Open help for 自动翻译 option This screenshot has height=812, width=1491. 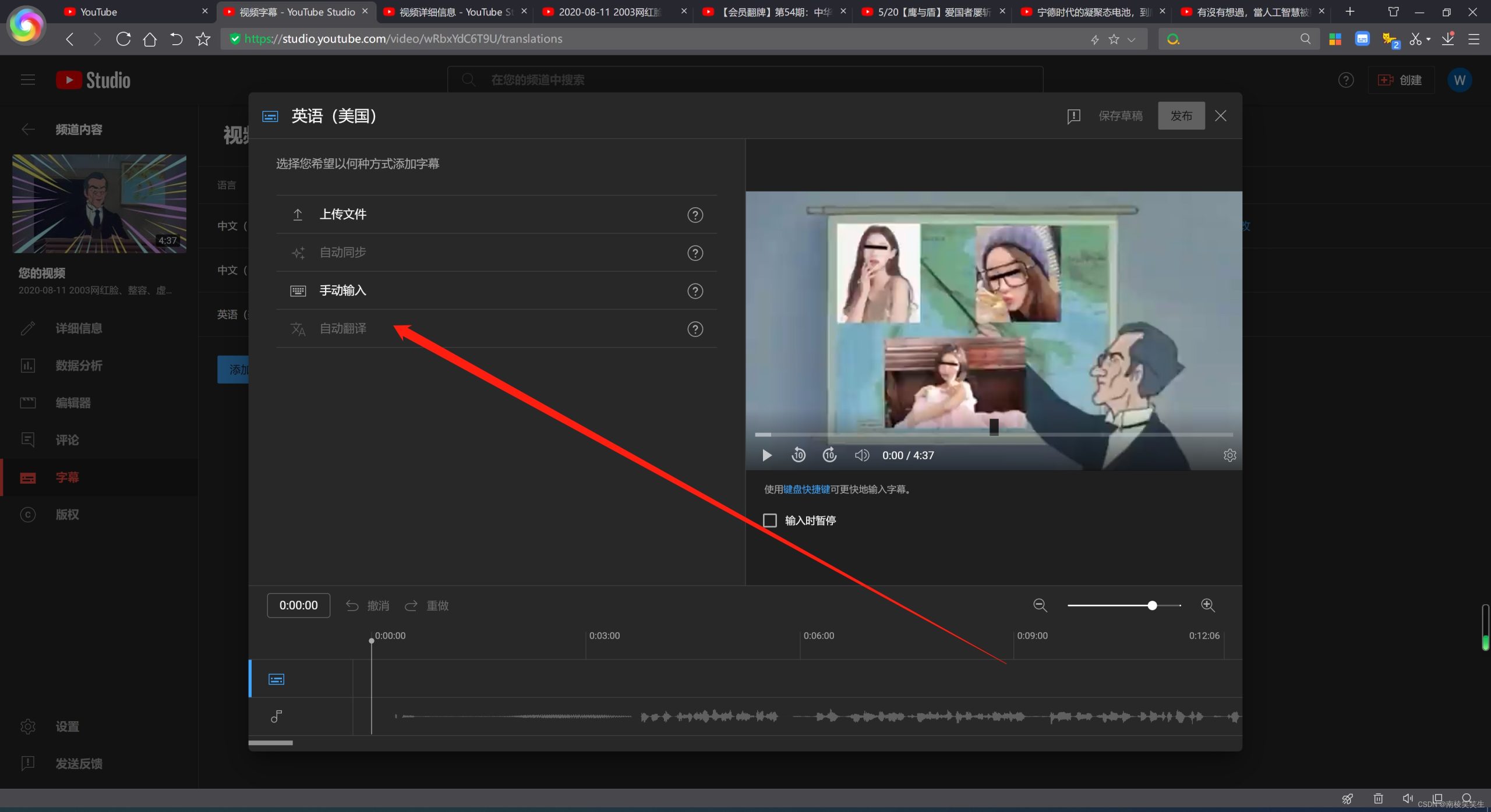695,329
